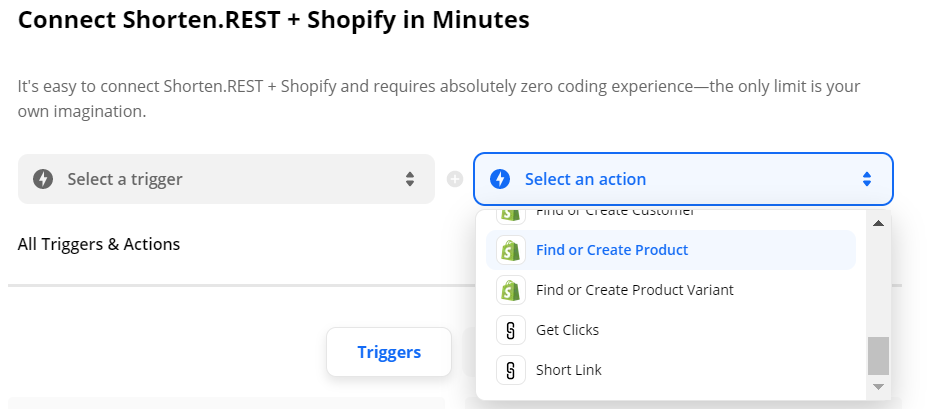The image size is (936, 409).
Task: Click the dropdown list scroll down arrow
Action: [878, 387]
